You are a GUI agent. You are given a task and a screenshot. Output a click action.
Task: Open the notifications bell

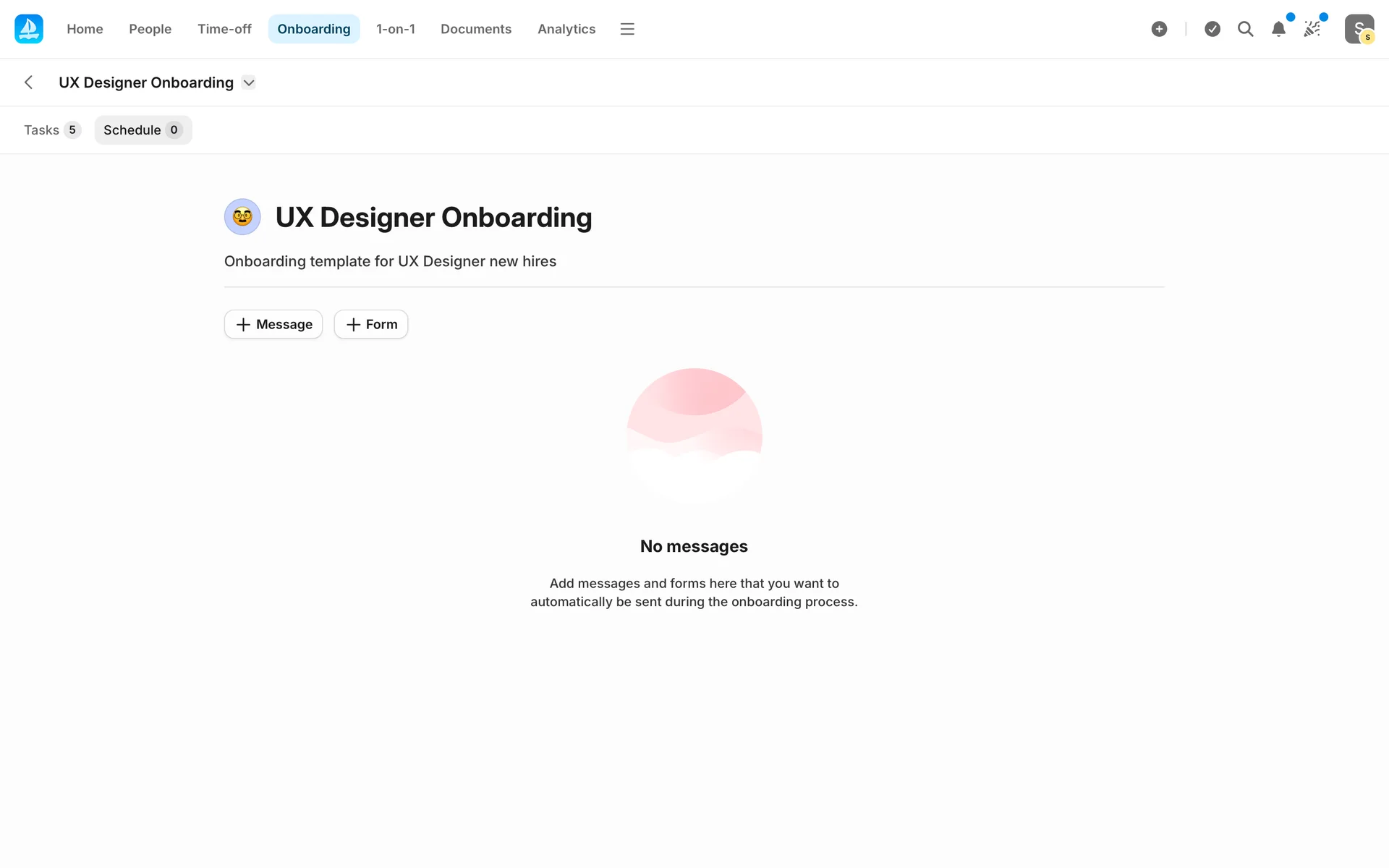tap(1278, 29)
